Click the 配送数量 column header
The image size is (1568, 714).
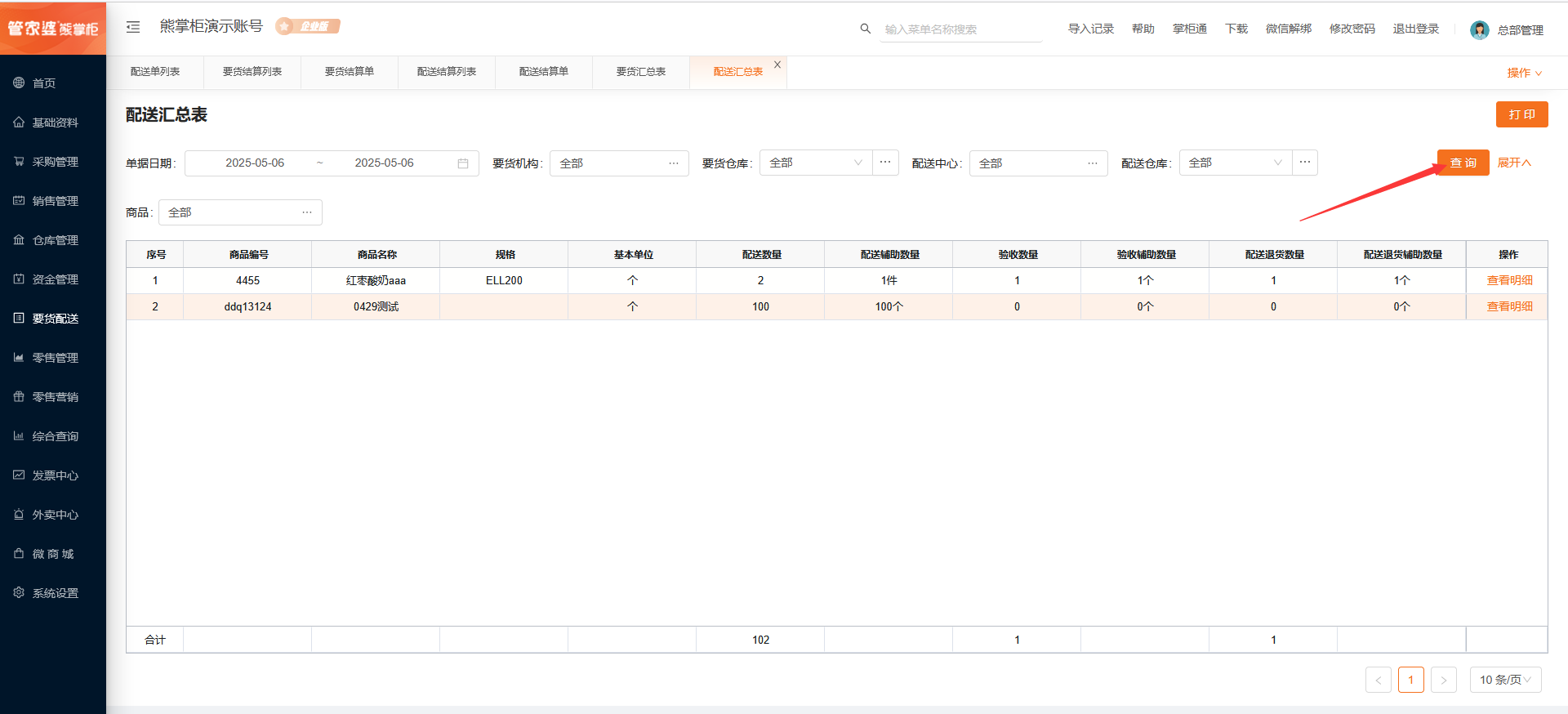[761, 255]
